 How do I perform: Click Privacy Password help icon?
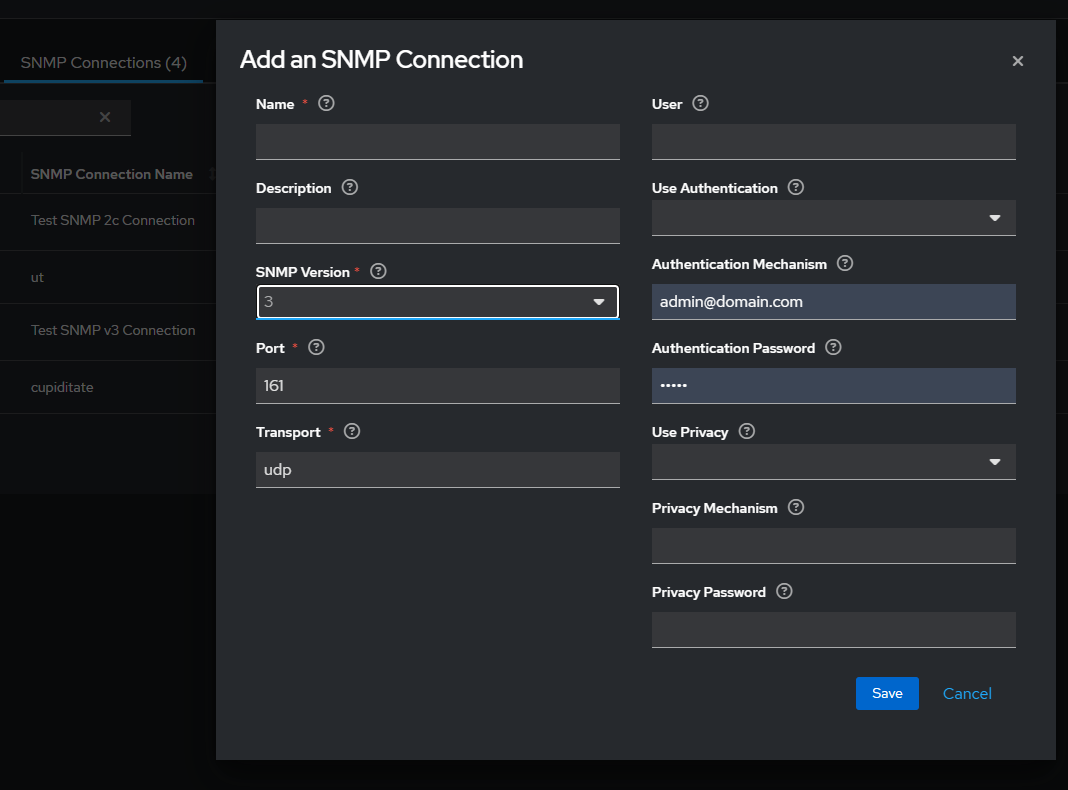(x=784, y=591)
